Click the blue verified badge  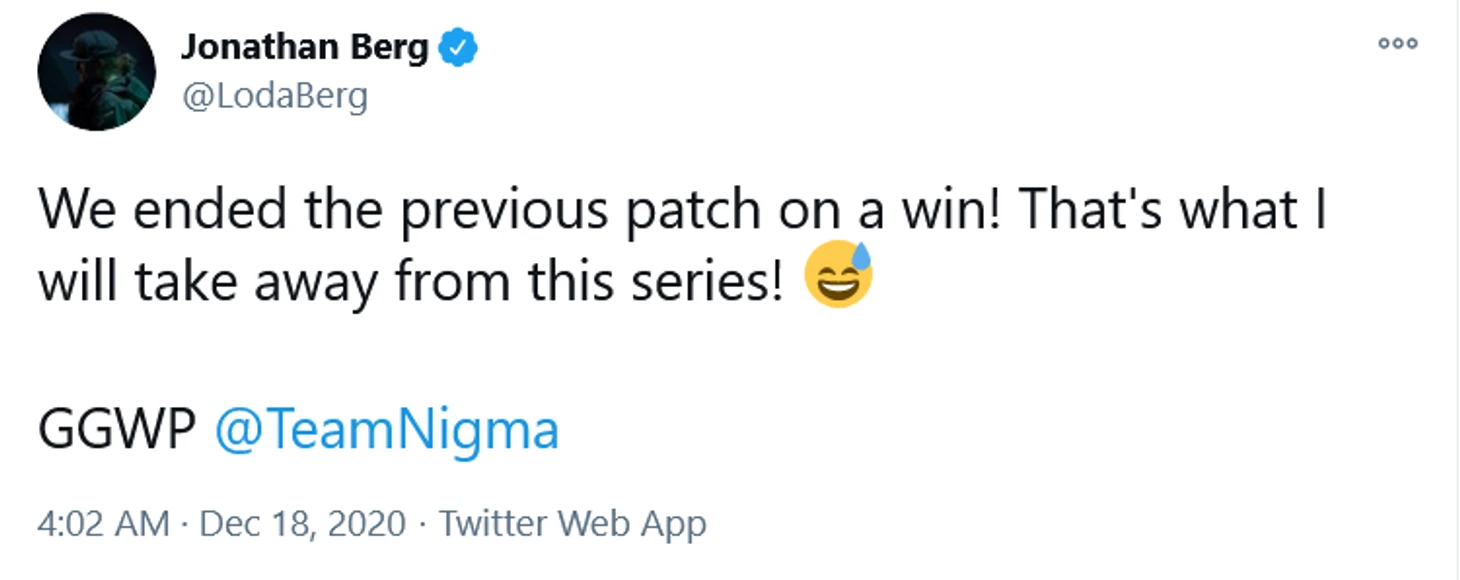pyautogui.click(x=459, y=47)
